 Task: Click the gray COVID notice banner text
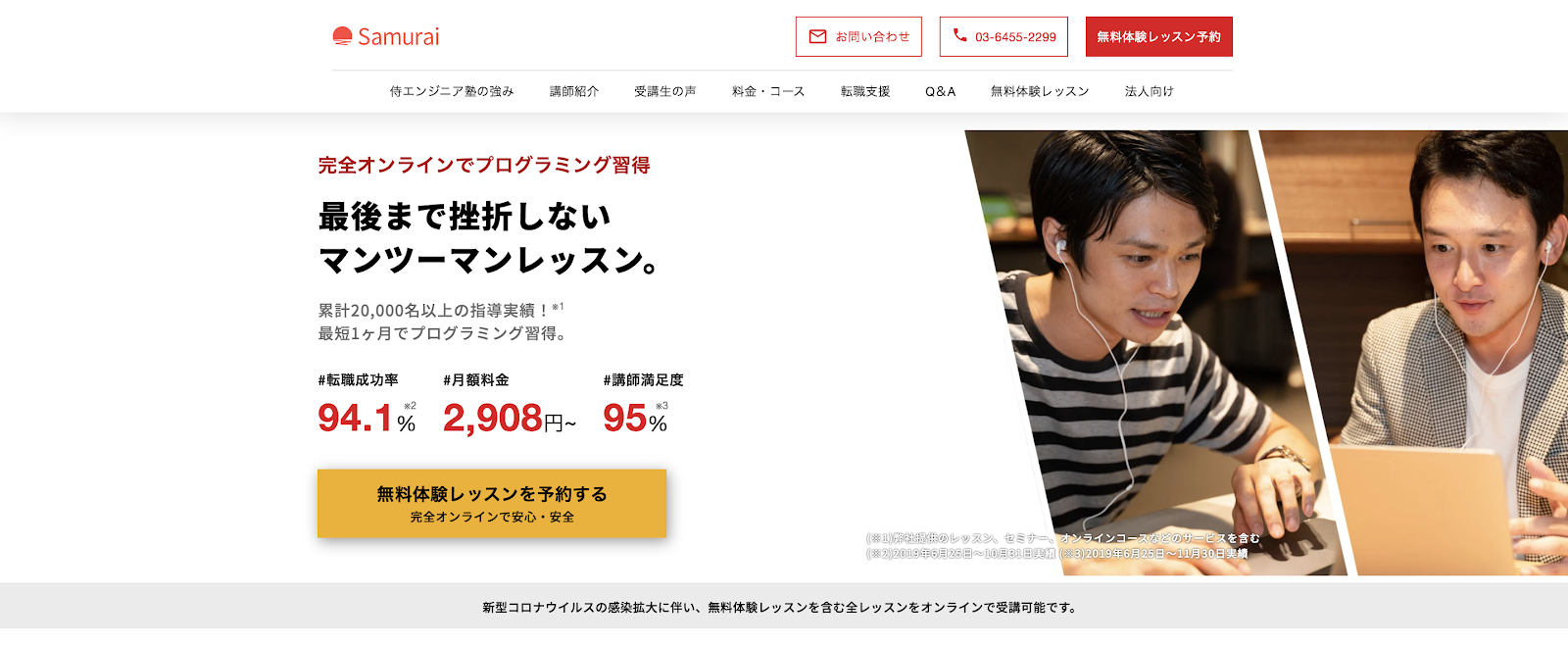[x=780, y=608]
